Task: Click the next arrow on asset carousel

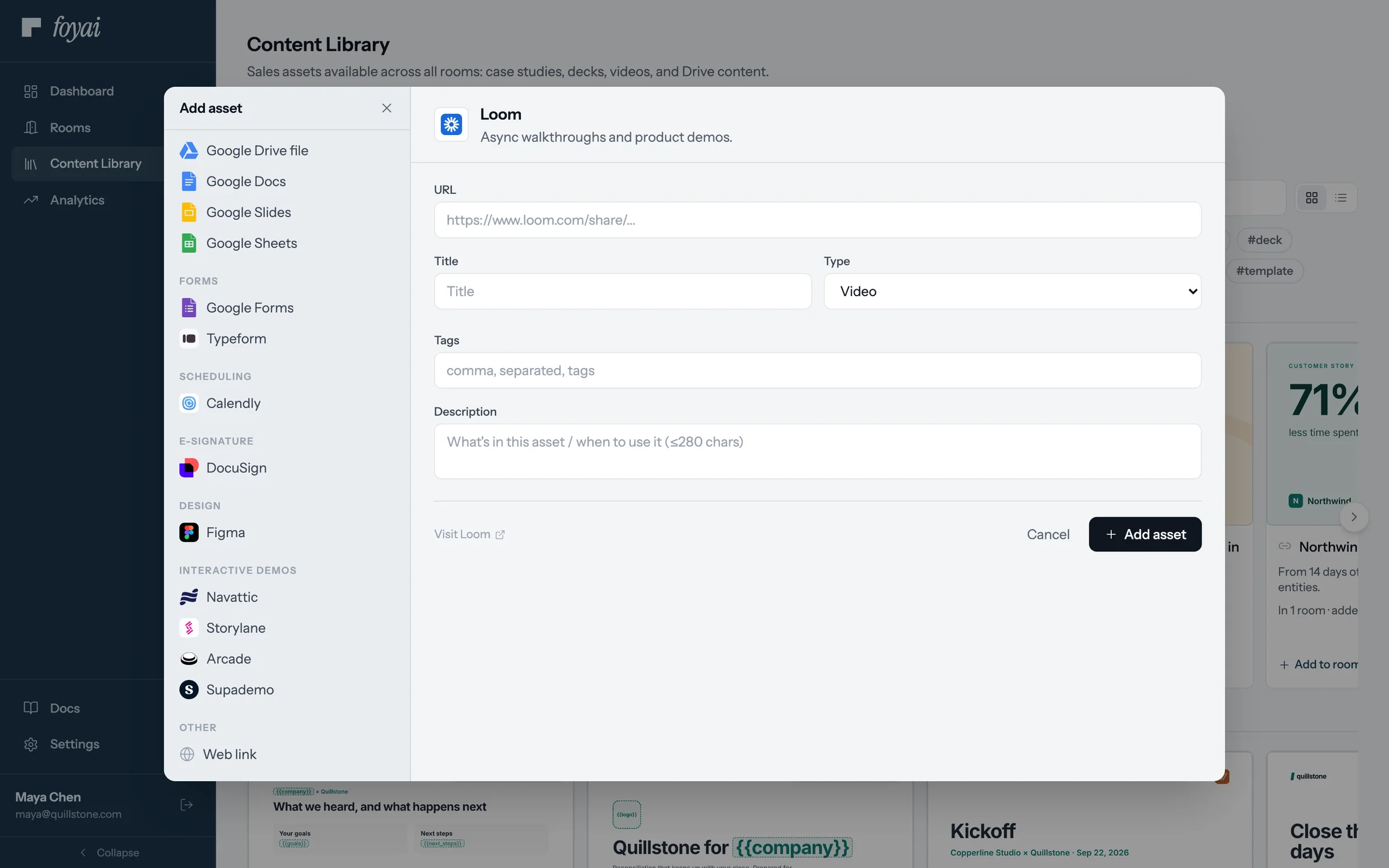Action: tap(1354, 517)
